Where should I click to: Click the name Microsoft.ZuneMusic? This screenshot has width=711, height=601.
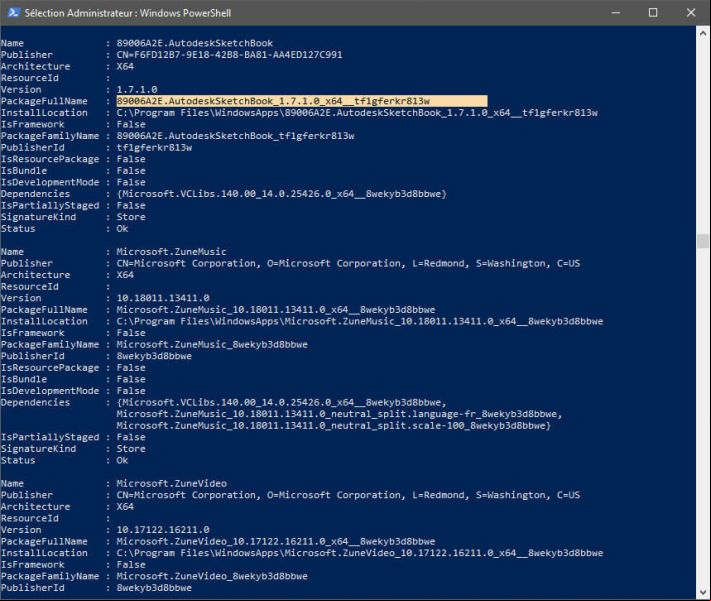[x=171, y=252]
